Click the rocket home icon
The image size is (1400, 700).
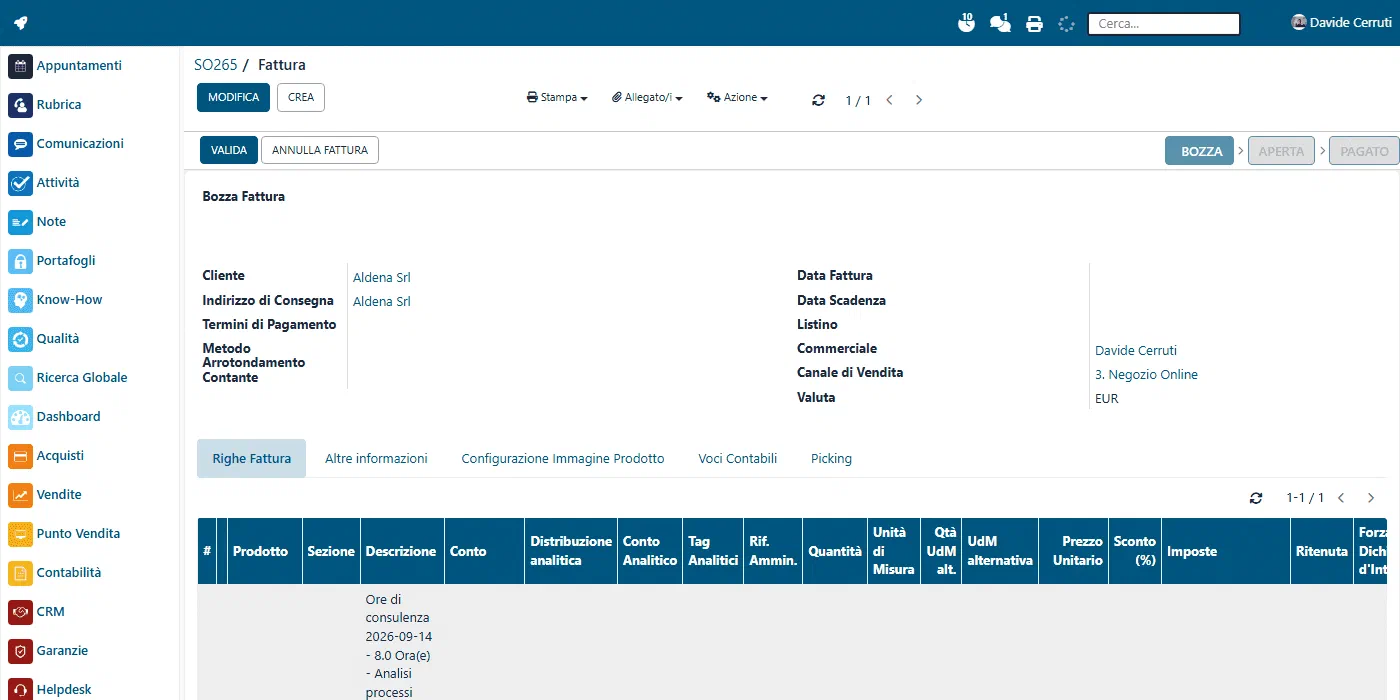(21, 23)
